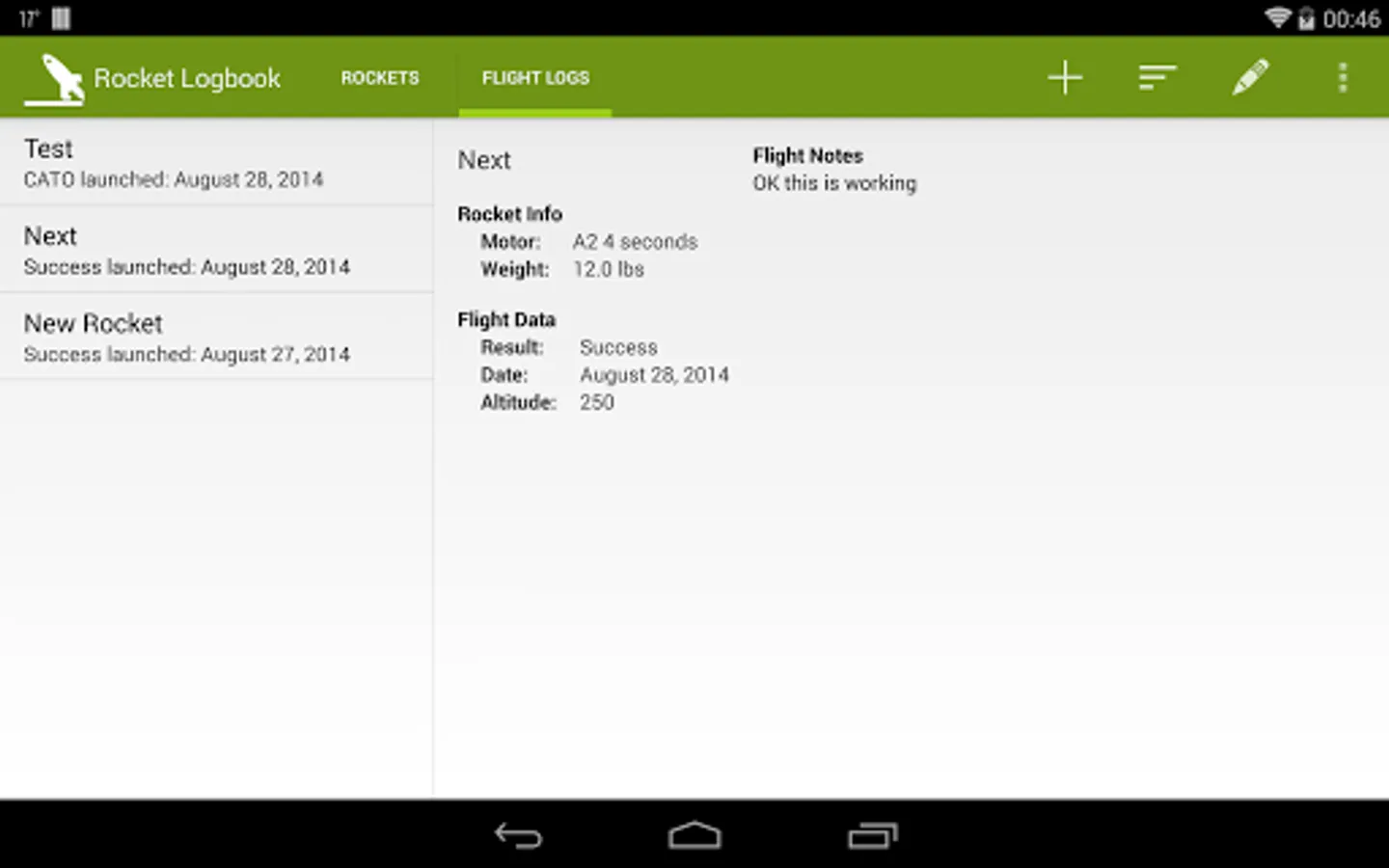Open the recent apps button
1389x868 pixels.
coord(873,835)
